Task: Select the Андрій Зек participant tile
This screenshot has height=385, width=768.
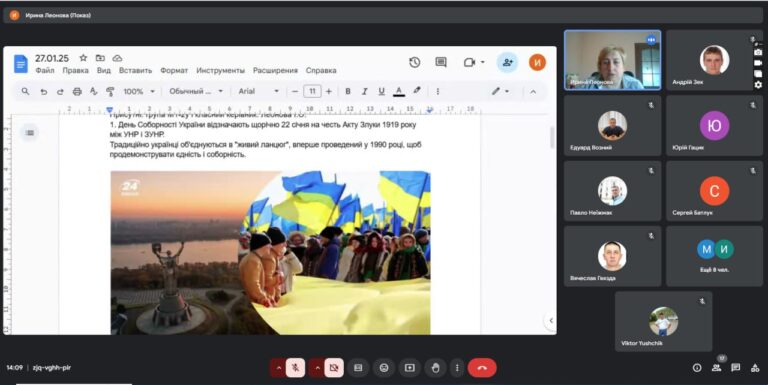Action: [714, 60]
